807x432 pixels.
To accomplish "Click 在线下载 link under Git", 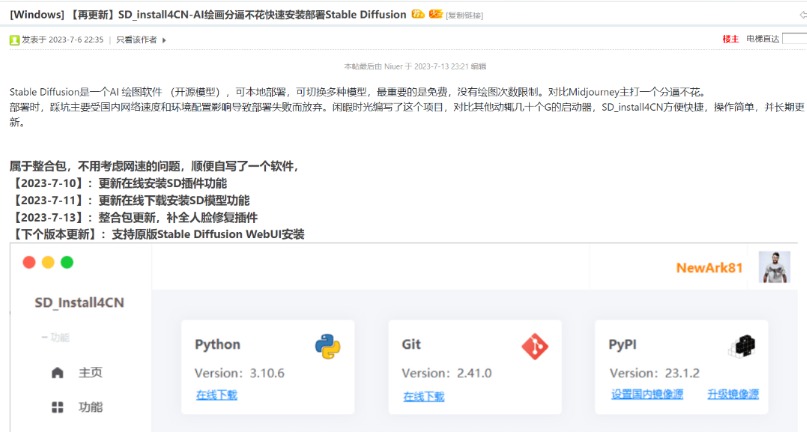I will 424,396.
